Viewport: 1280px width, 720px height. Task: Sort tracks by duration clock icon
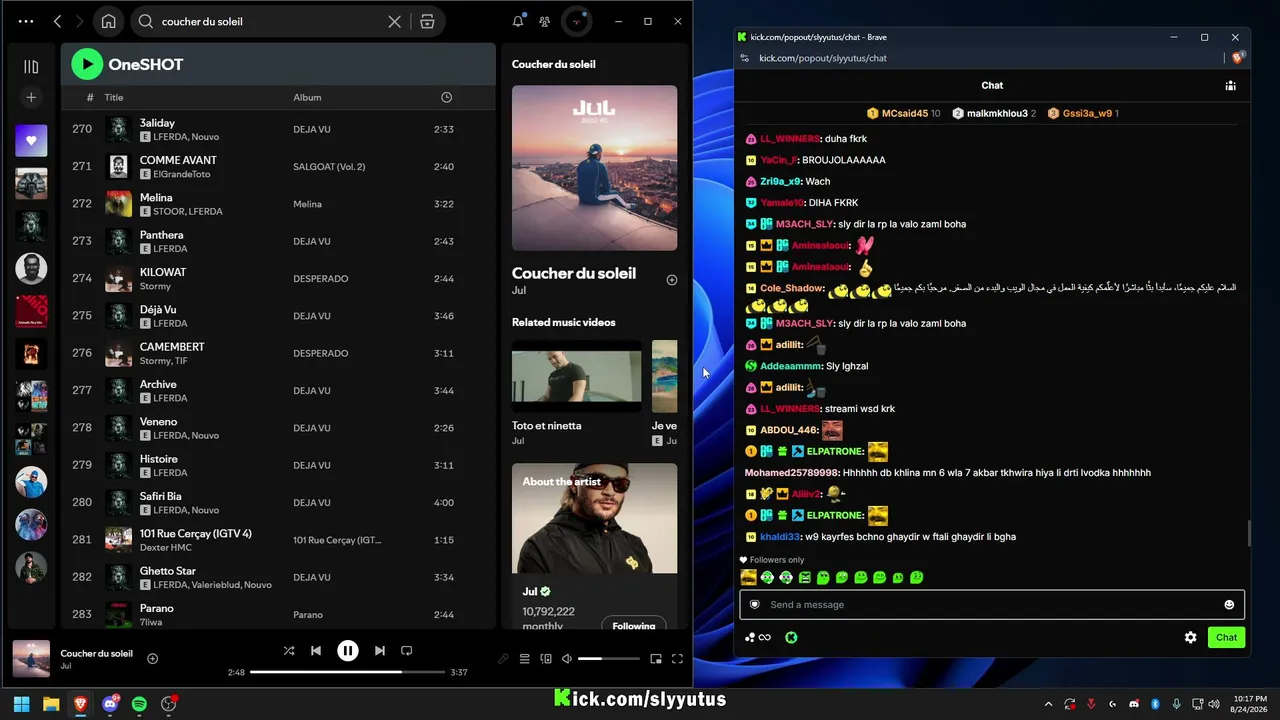446,97
